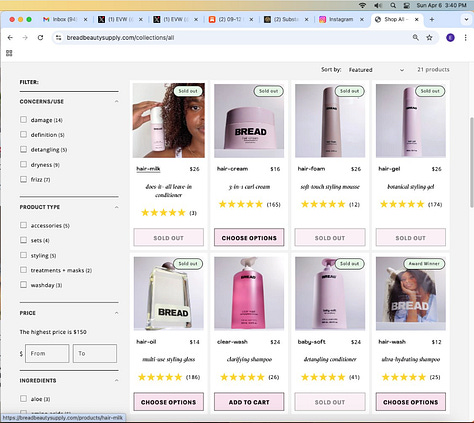The height and width of the screenshot is (423, 474).
Task: Check the sets product type checkbox
Action: (23, 240)
